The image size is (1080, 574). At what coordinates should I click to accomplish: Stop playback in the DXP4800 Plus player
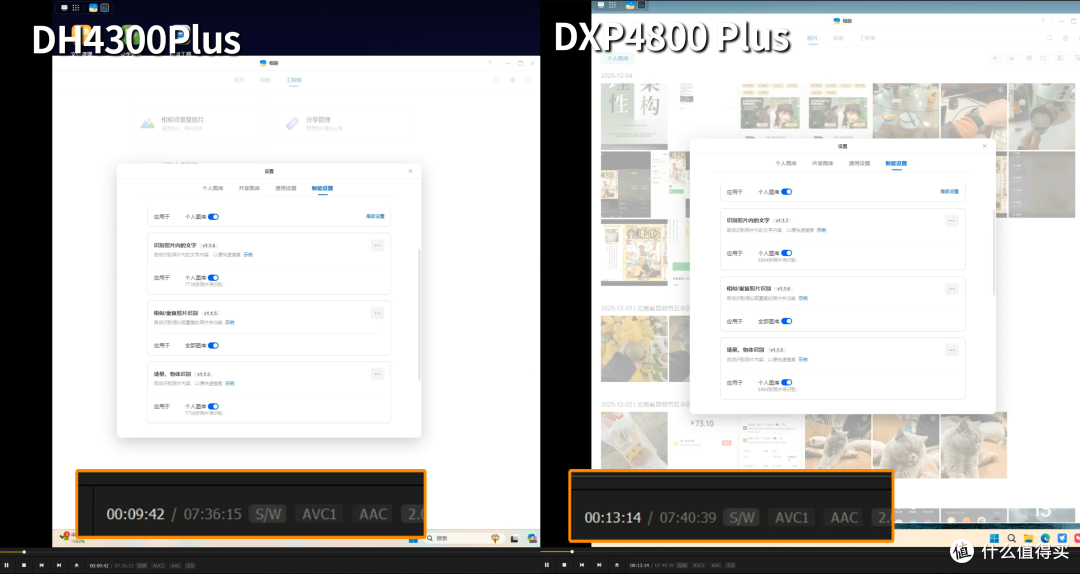pyautogui.click(x=564, y=565)
